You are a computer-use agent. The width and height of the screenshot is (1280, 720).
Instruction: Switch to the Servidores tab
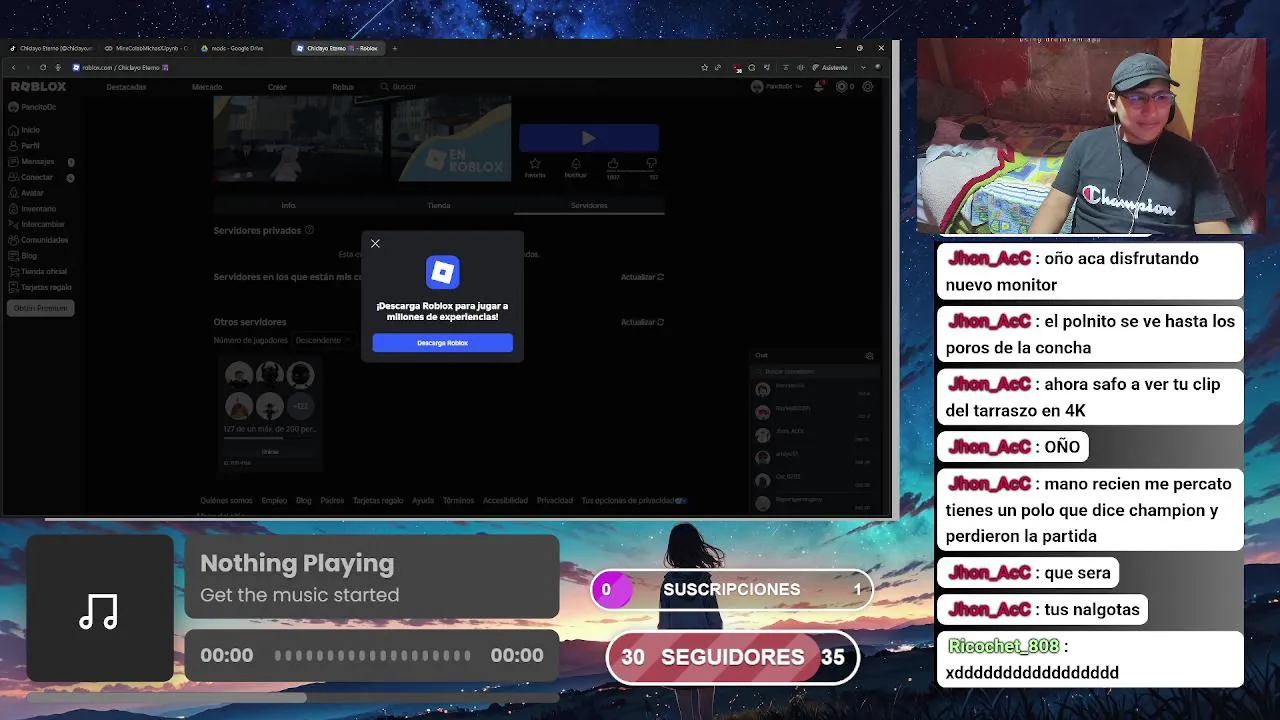coord(589,205)
